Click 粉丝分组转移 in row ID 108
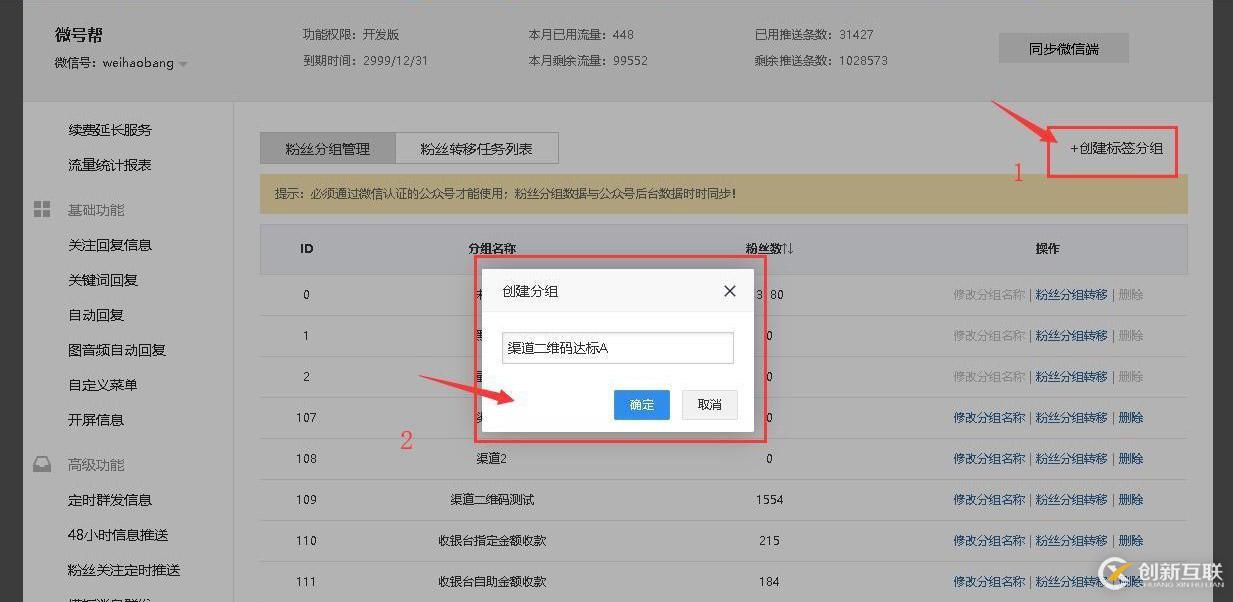 click(1071, 458)
